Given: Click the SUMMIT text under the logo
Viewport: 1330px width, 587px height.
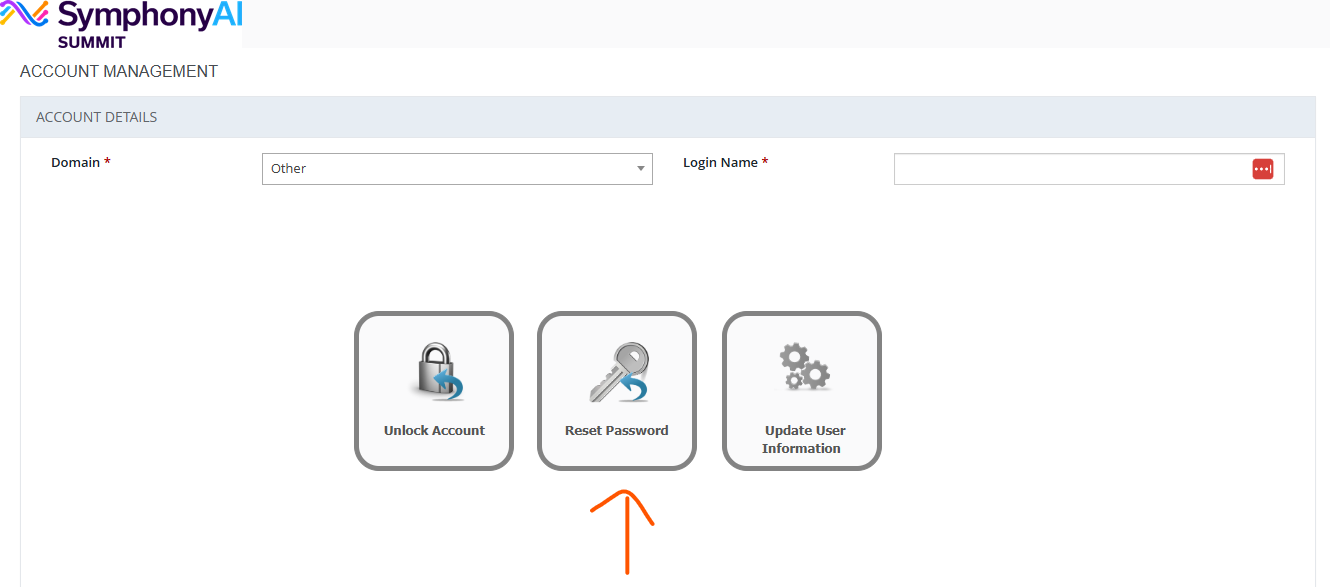Looking at the screenshot, I should tap(91, 42).
